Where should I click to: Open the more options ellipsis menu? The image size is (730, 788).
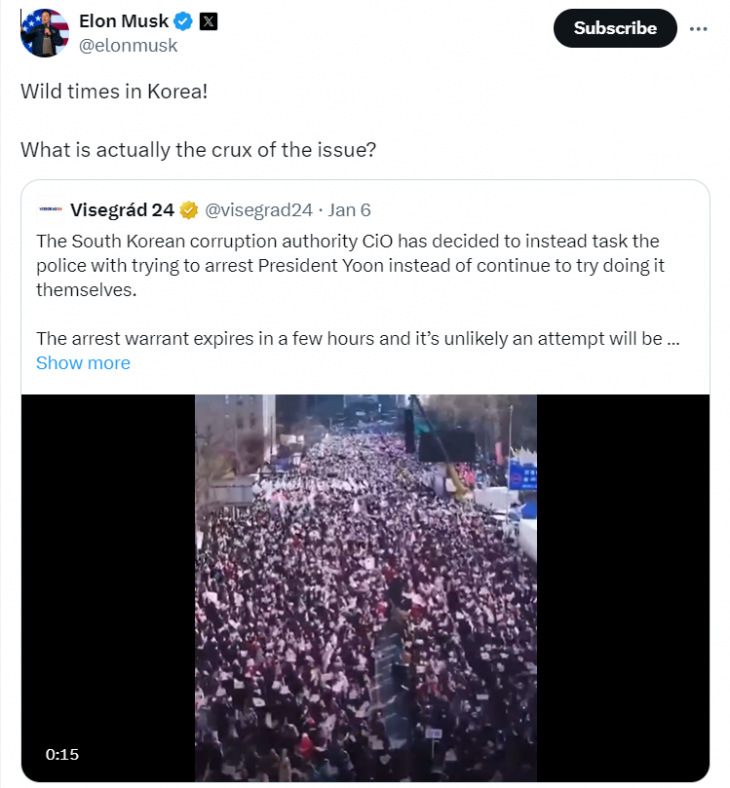point(698,28)
